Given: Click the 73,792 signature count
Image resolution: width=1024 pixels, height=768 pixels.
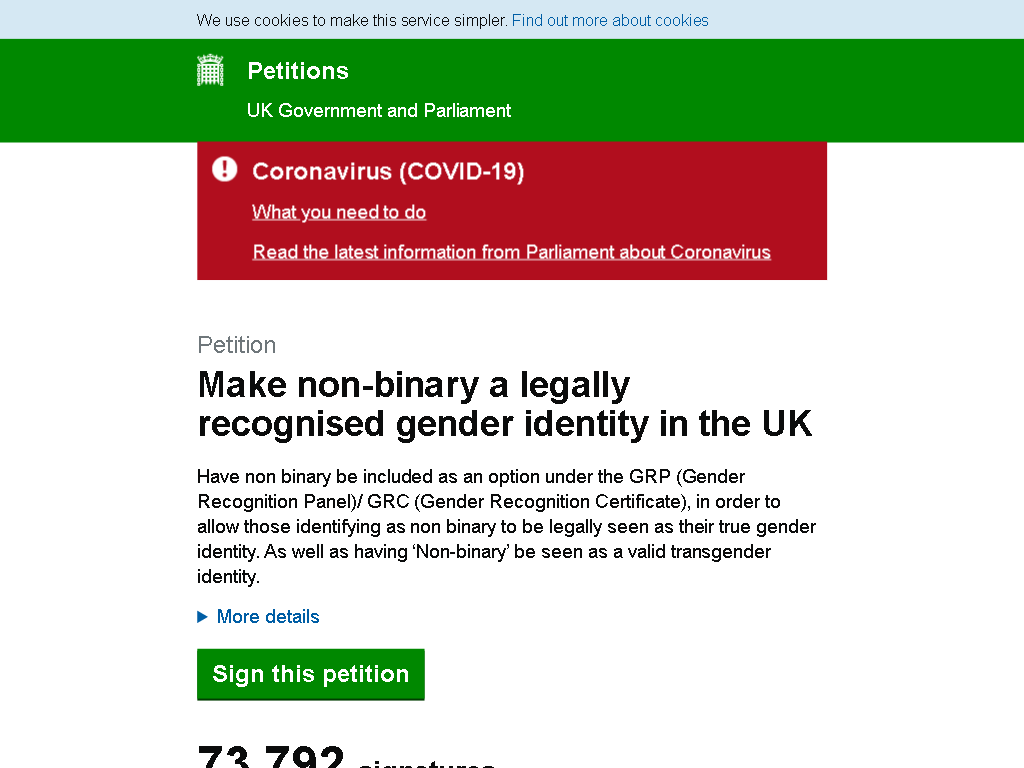Looking at the screenshot, I should point(270,756).
